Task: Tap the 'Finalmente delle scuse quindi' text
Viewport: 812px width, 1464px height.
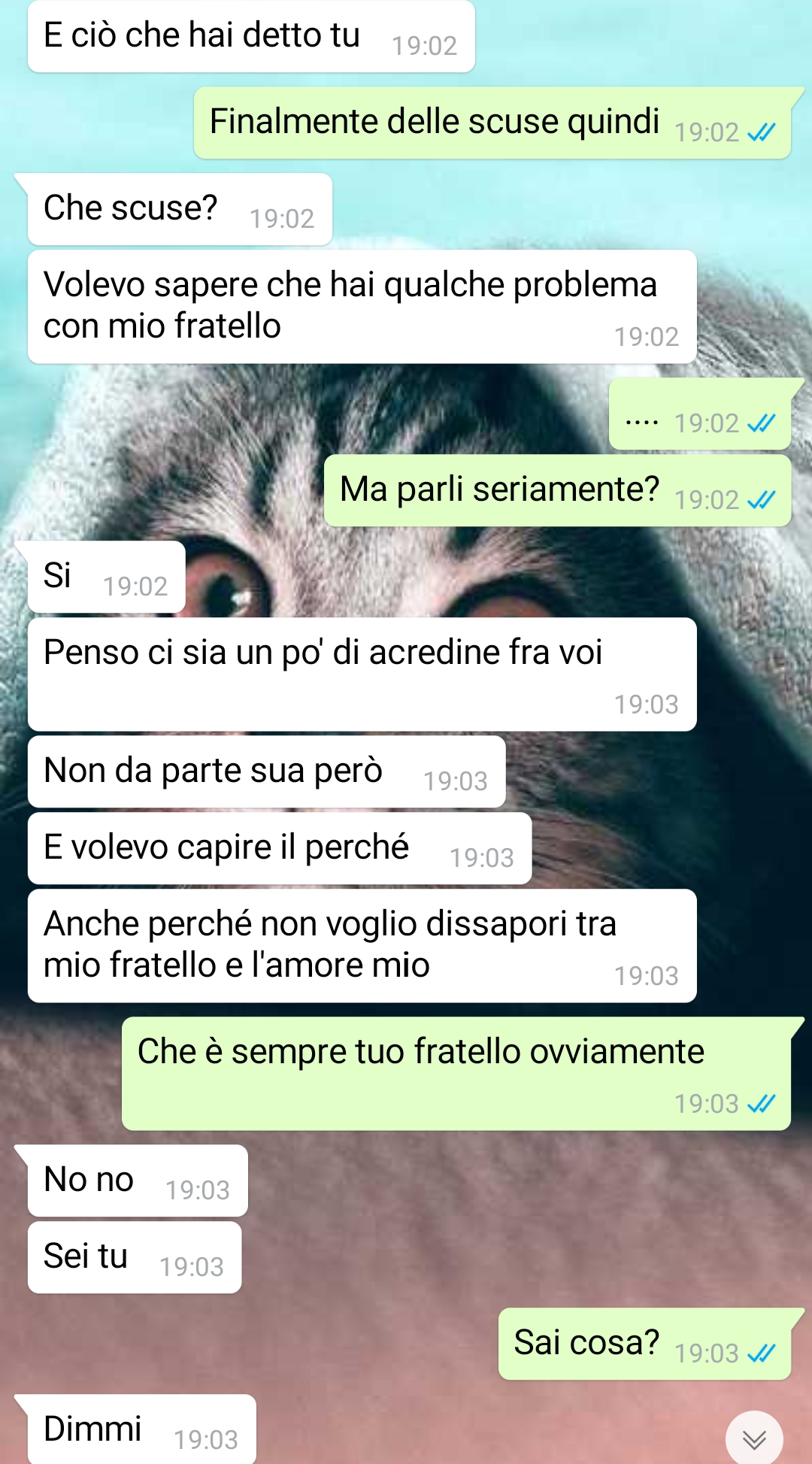Action: coord(435,122)
